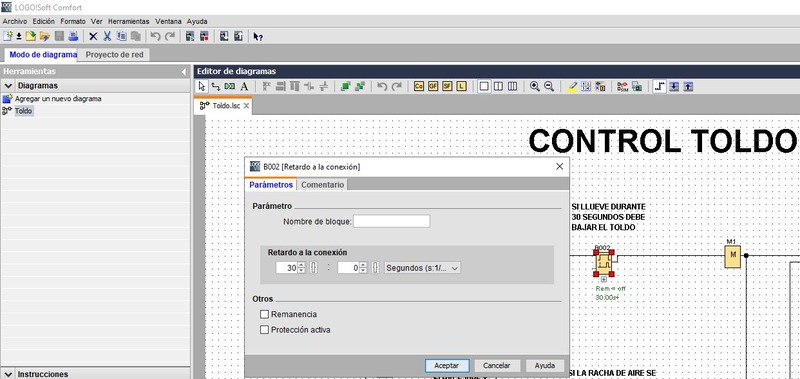Expand the B002 block parameter box
This screenshot has width=800, height=379.
pyautogui.click(x=604, y=280)
